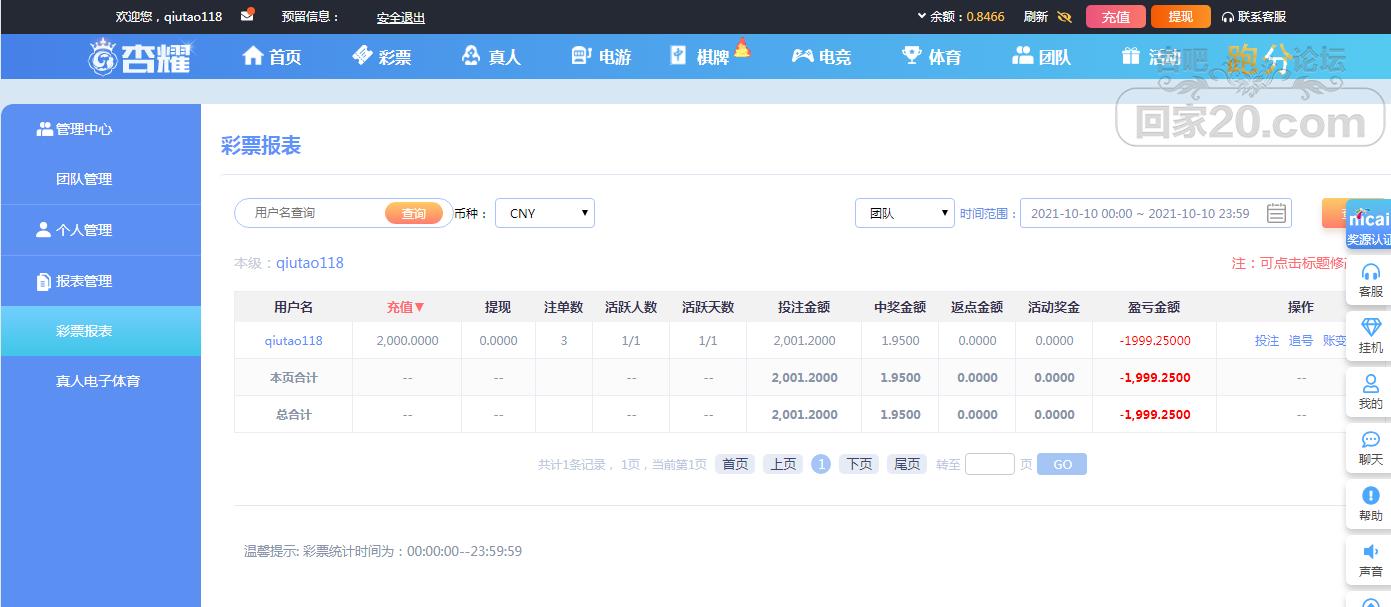Focus the 用户名查询 search field
The width and height of the screenshot is (1391, 607).
click(x=310, y=213)
